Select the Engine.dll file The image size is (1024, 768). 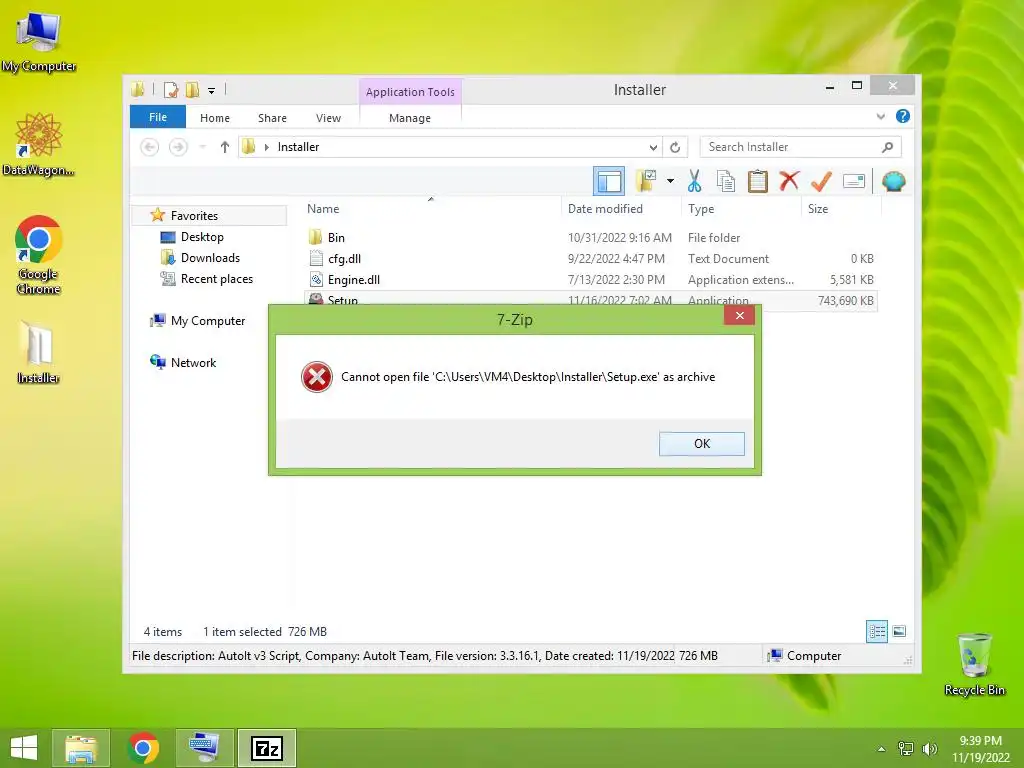point(590,280)
